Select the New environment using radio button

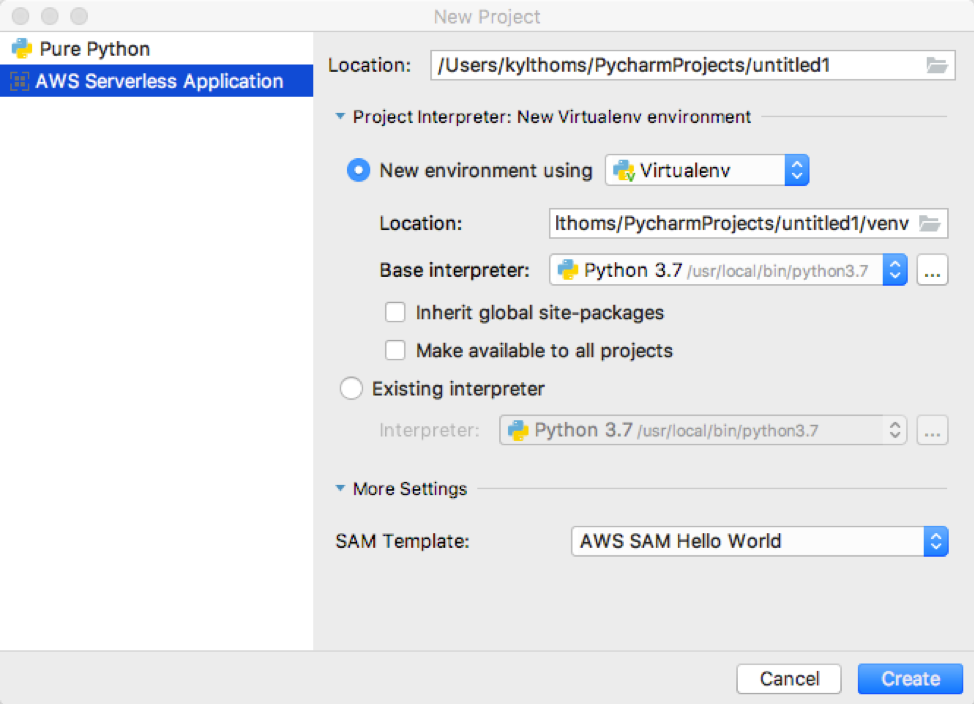coord(358,171)
